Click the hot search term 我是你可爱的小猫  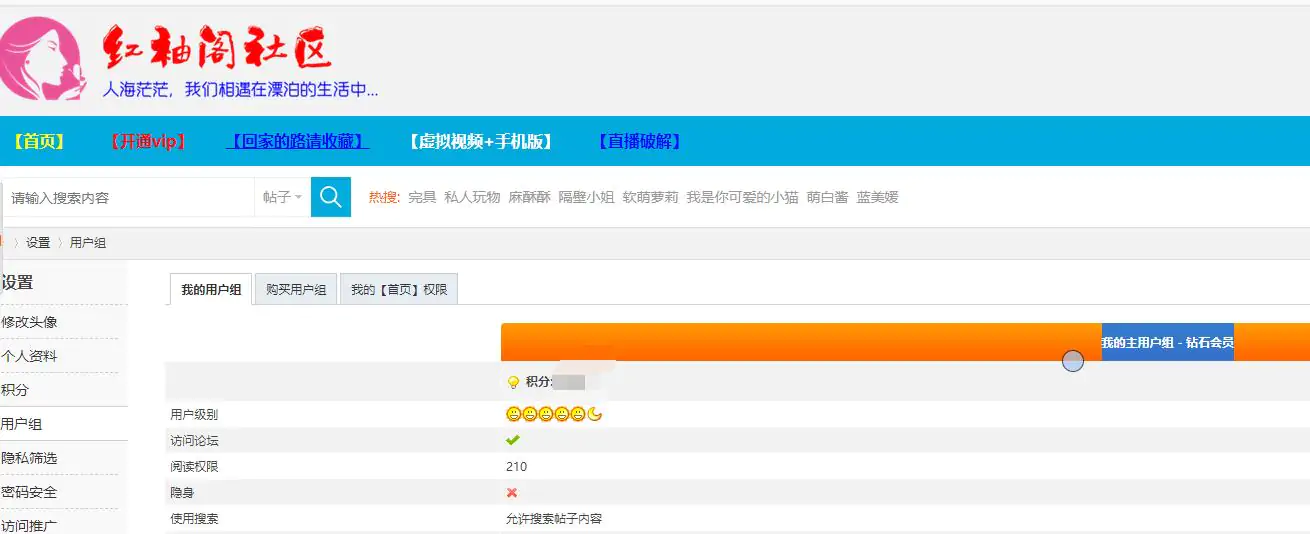[742, 198]
